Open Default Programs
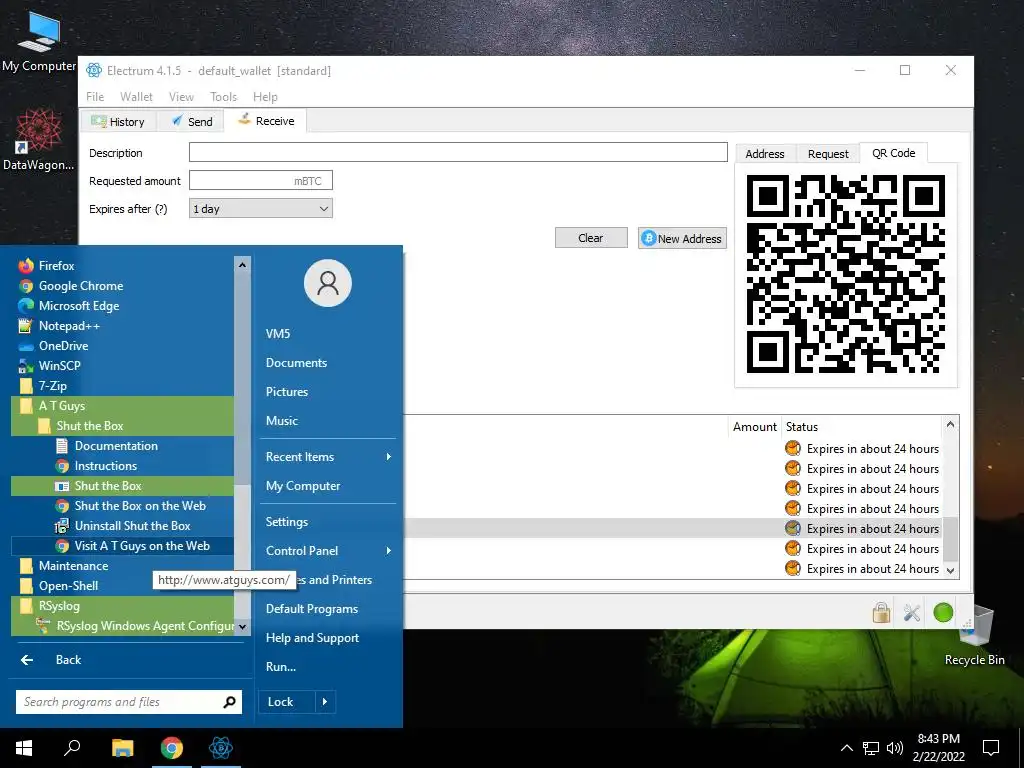 click(312, 609)
